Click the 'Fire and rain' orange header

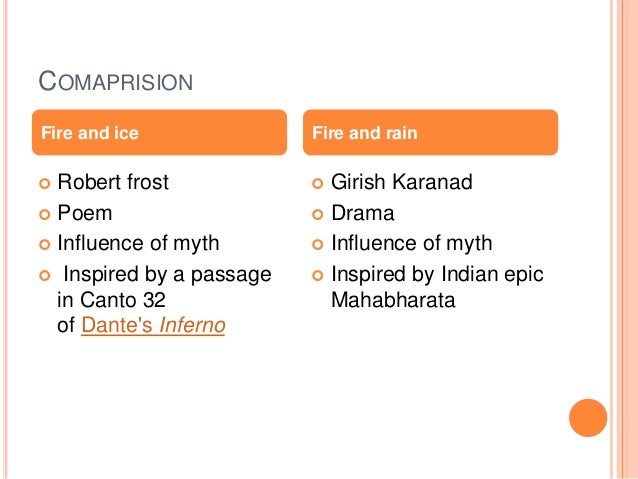430,132
